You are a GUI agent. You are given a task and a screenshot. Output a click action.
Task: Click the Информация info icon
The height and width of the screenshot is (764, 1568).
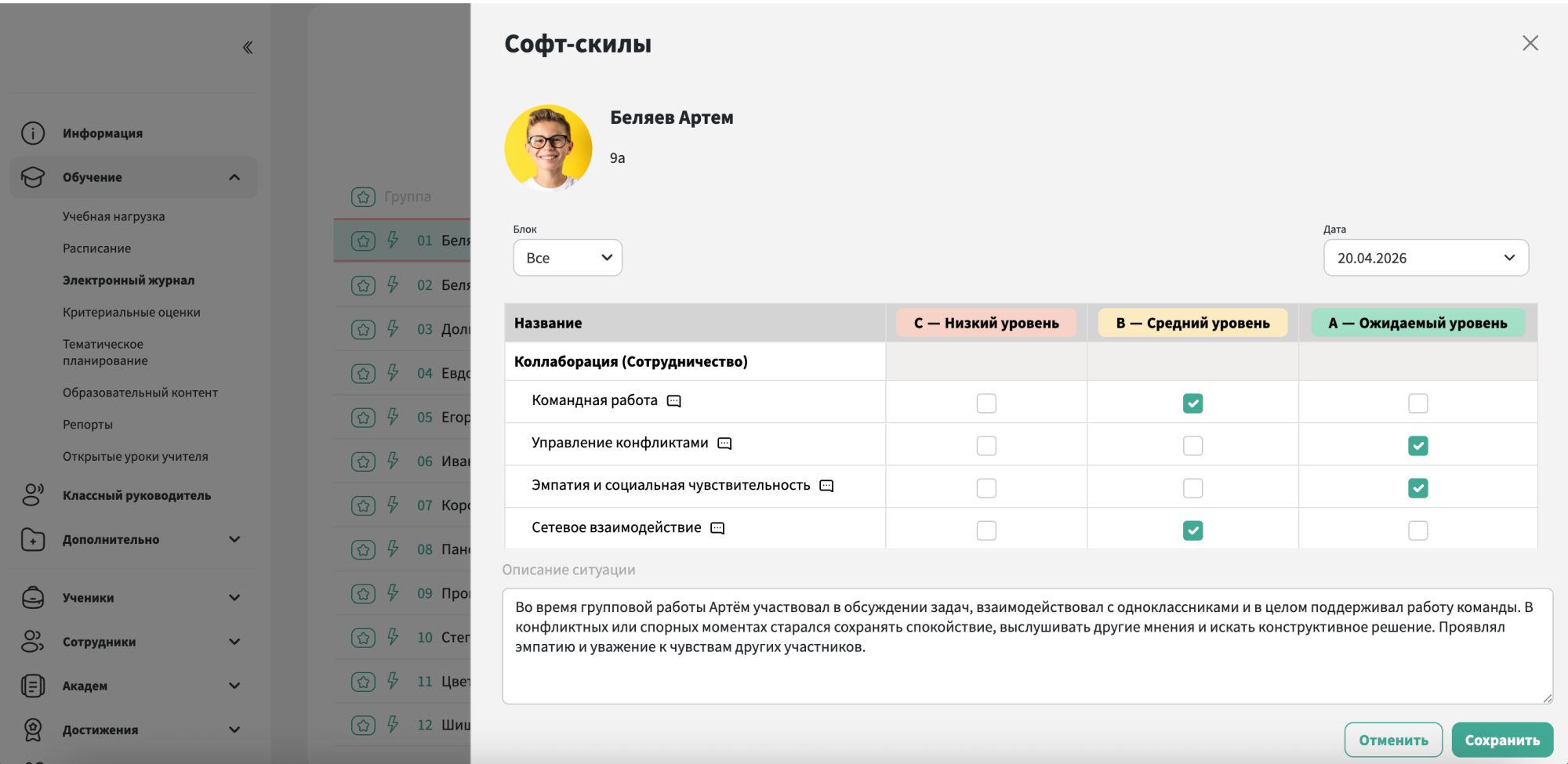pos(33,133)
